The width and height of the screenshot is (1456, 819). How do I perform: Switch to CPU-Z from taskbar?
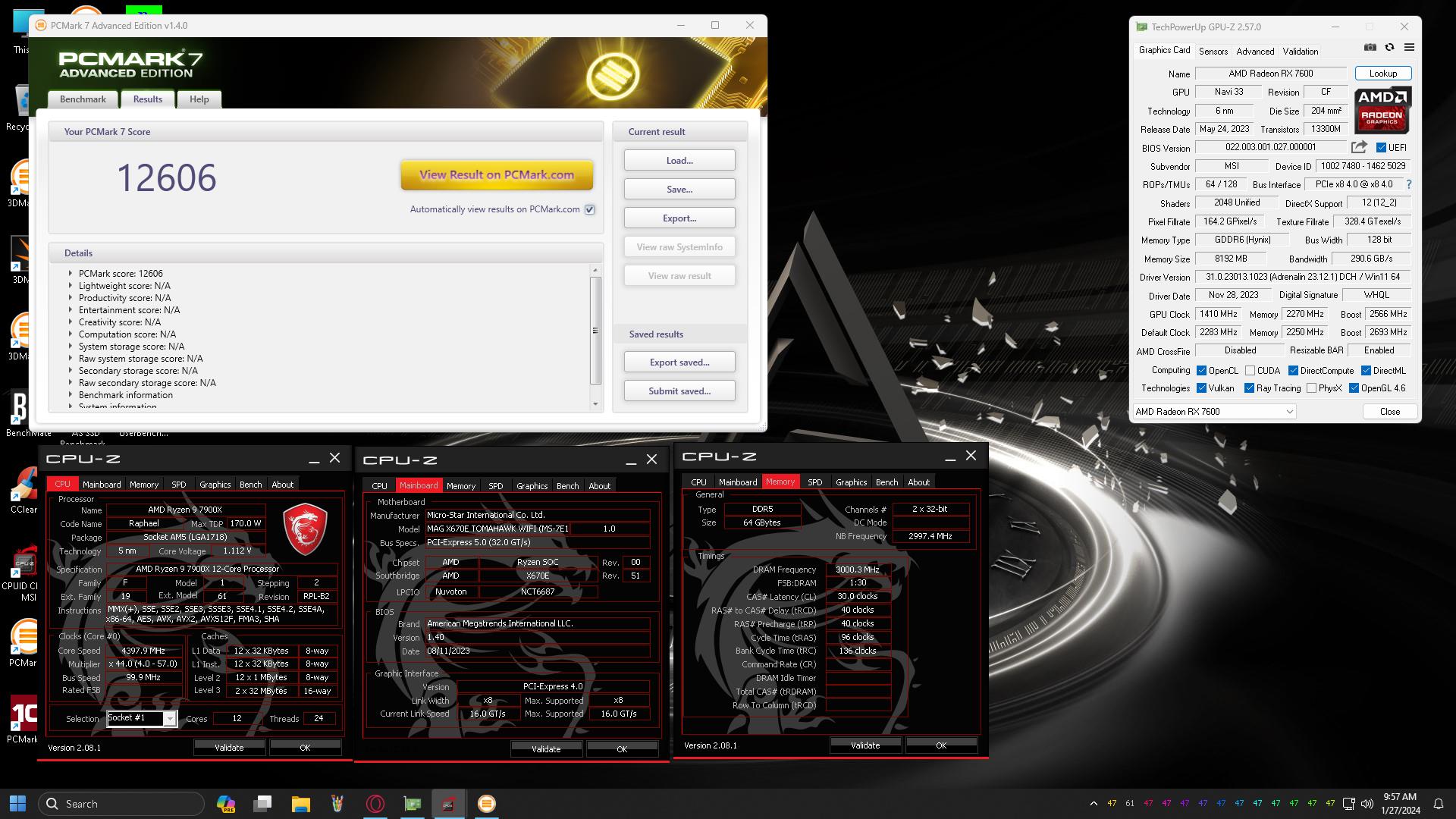click(449, 803)
